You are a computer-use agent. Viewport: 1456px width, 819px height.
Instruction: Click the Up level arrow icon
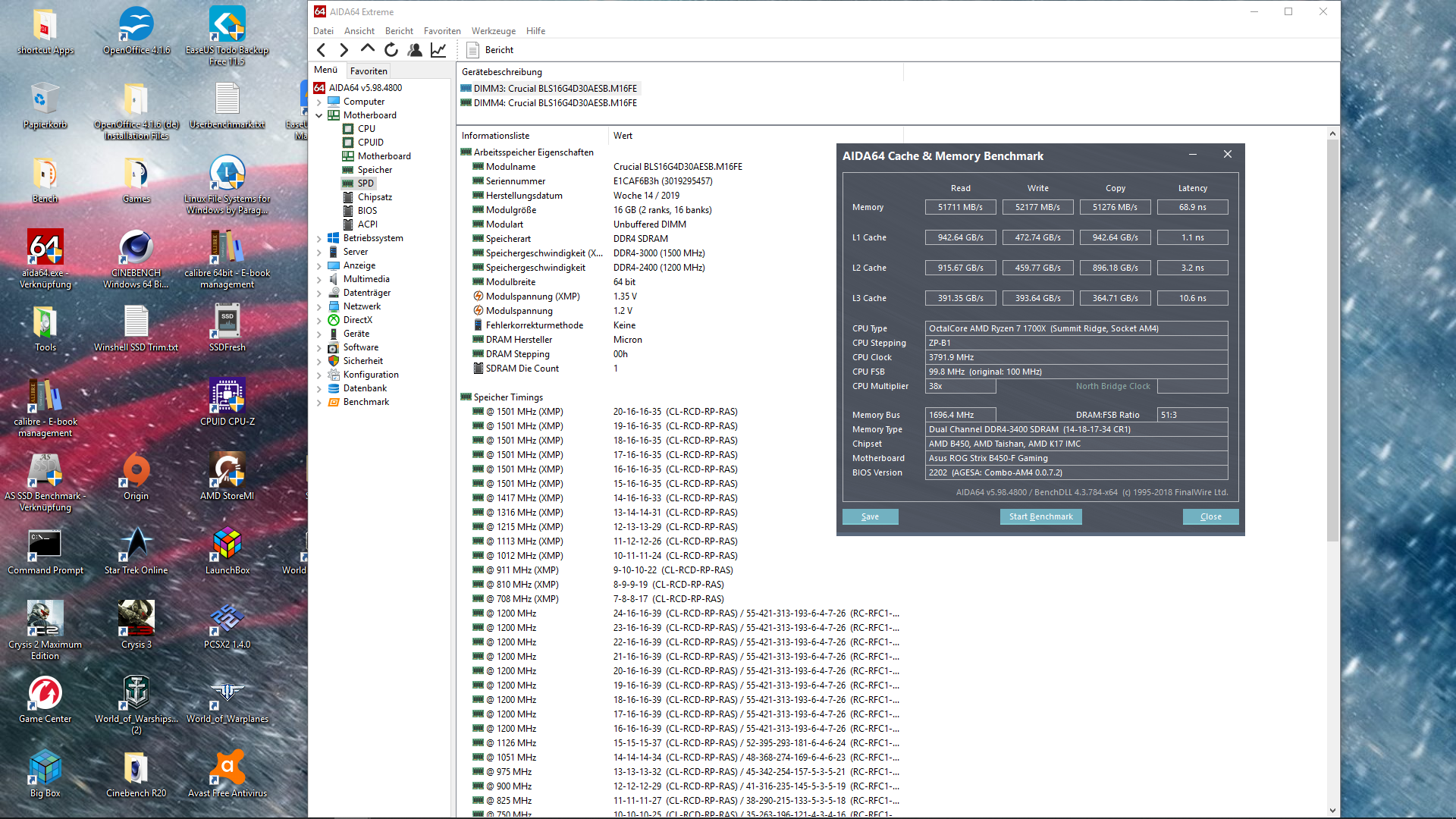click(368, 49)
